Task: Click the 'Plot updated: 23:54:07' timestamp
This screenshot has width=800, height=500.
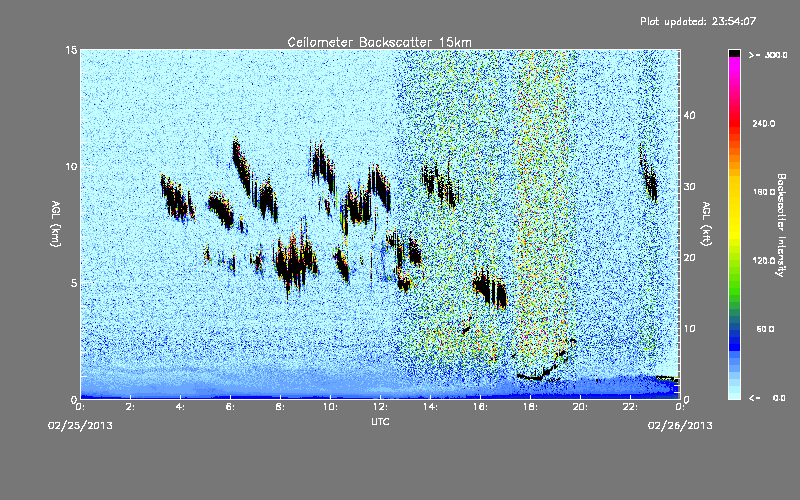Action: coord(698,21)
